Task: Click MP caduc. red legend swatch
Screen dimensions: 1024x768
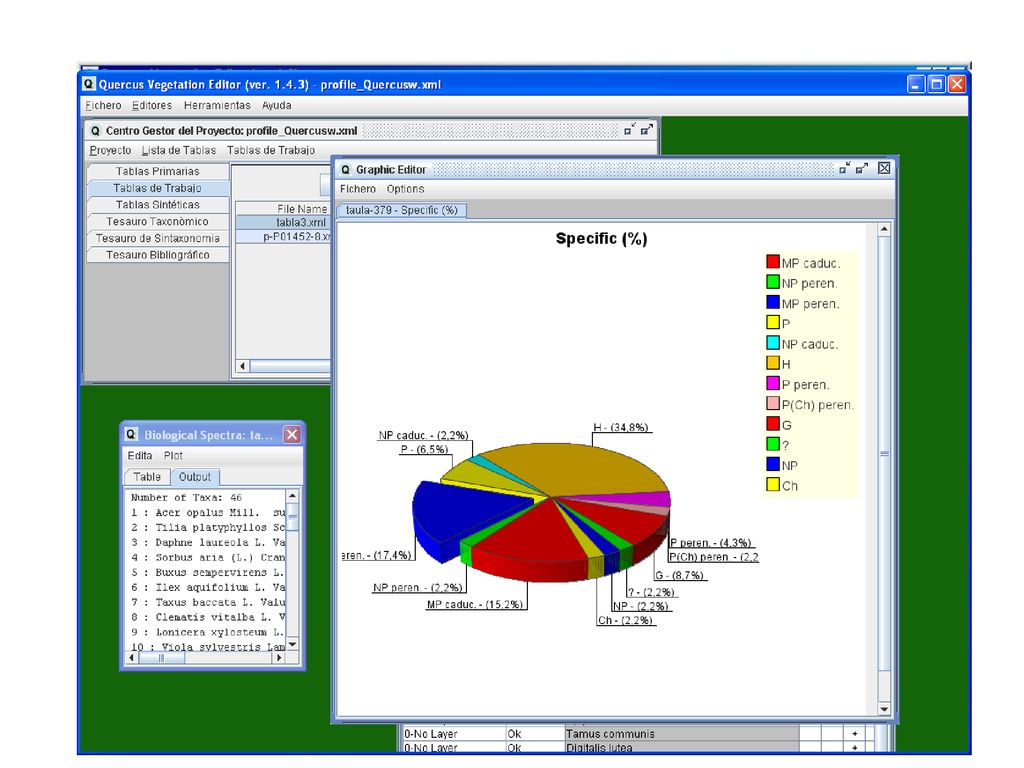Action: pos(773,262)
